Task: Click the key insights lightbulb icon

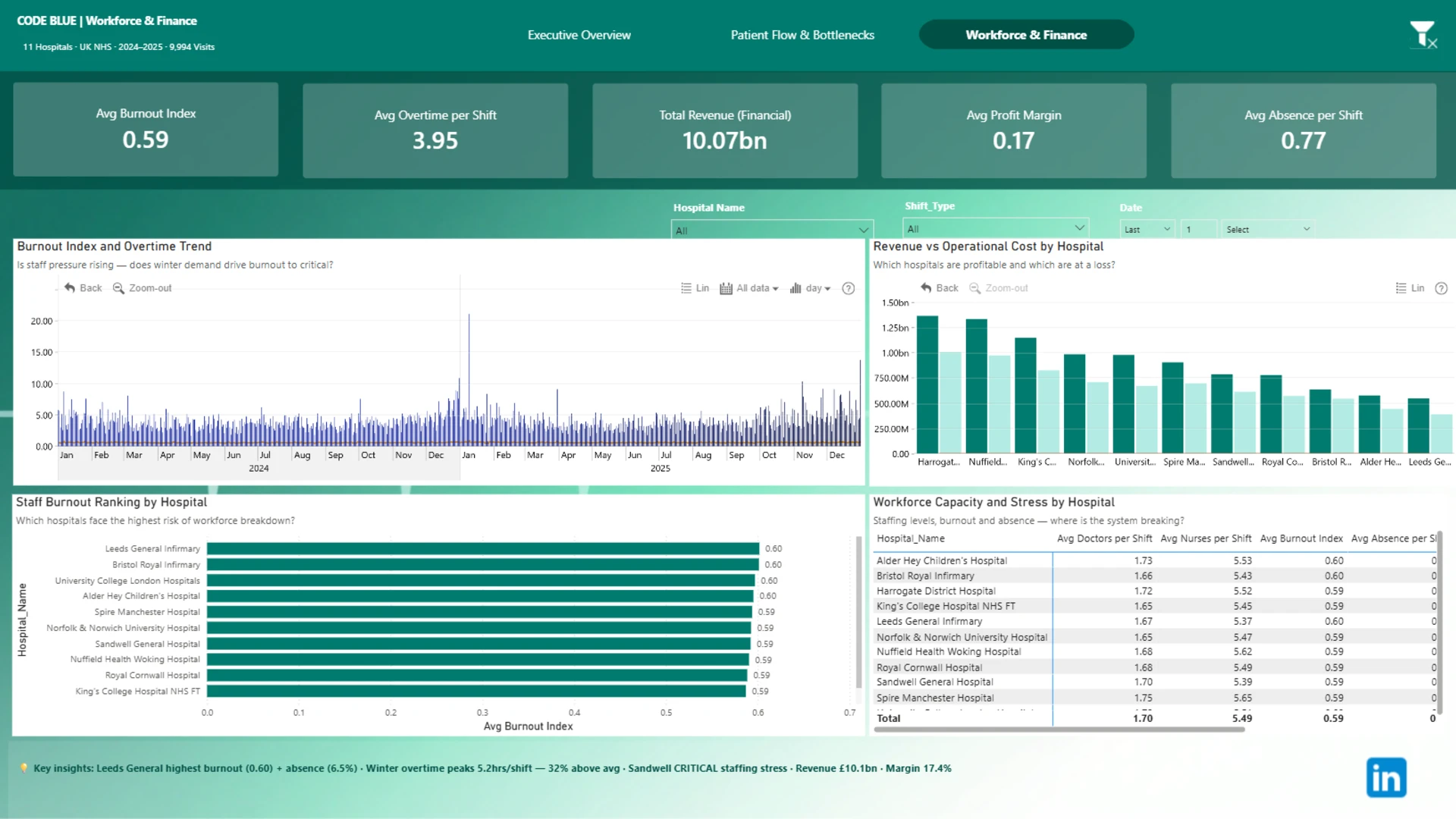Action: pyautogui.click(x=24, y=768)
